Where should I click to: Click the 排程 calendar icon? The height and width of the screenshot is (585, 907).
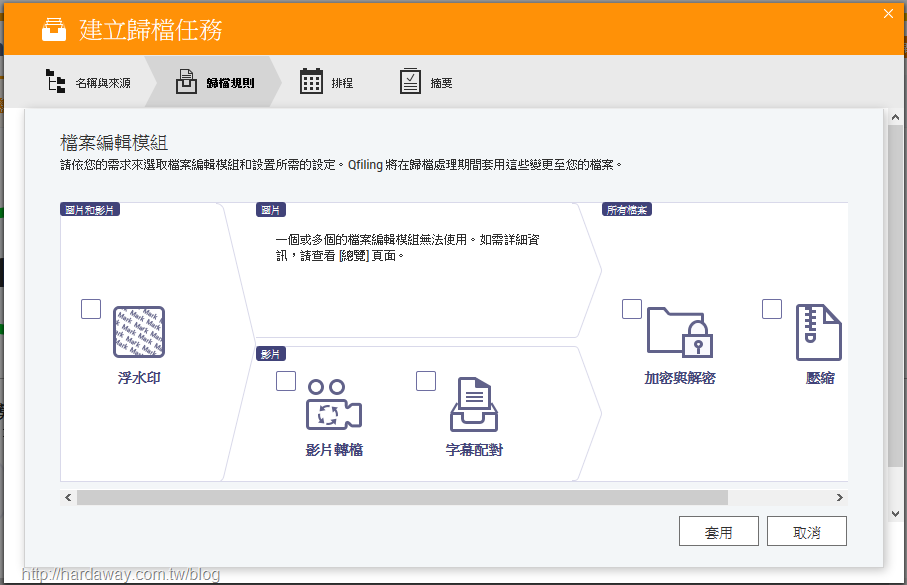click(311, 81)
